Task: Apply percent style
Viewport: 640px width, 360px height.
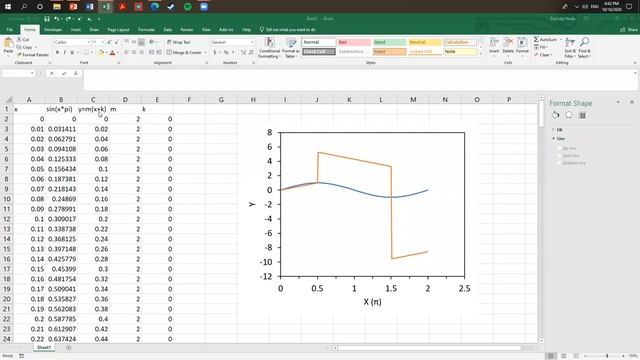Action: [x=226, y=53]
